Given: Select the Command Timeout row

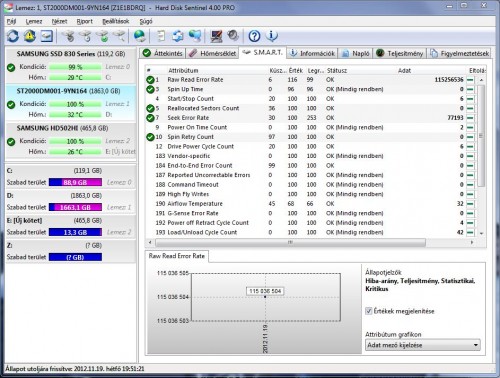Looking at the screenshot, I should 310,185.
